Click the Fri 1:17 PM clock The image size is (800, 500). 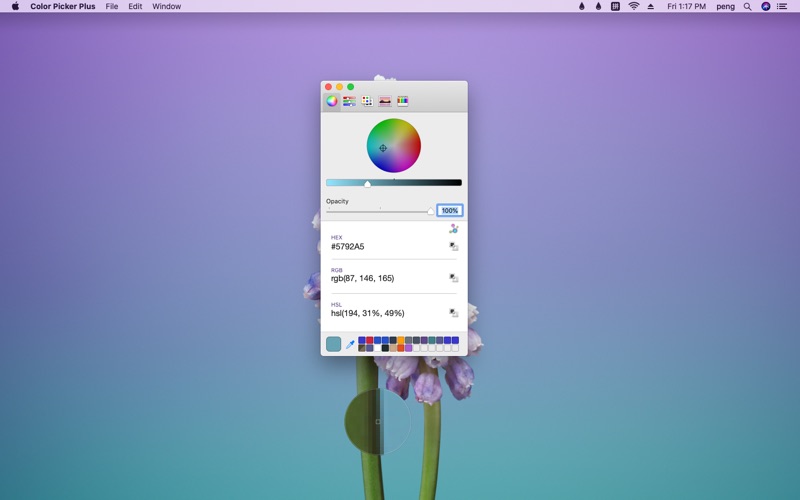[686, 6]
